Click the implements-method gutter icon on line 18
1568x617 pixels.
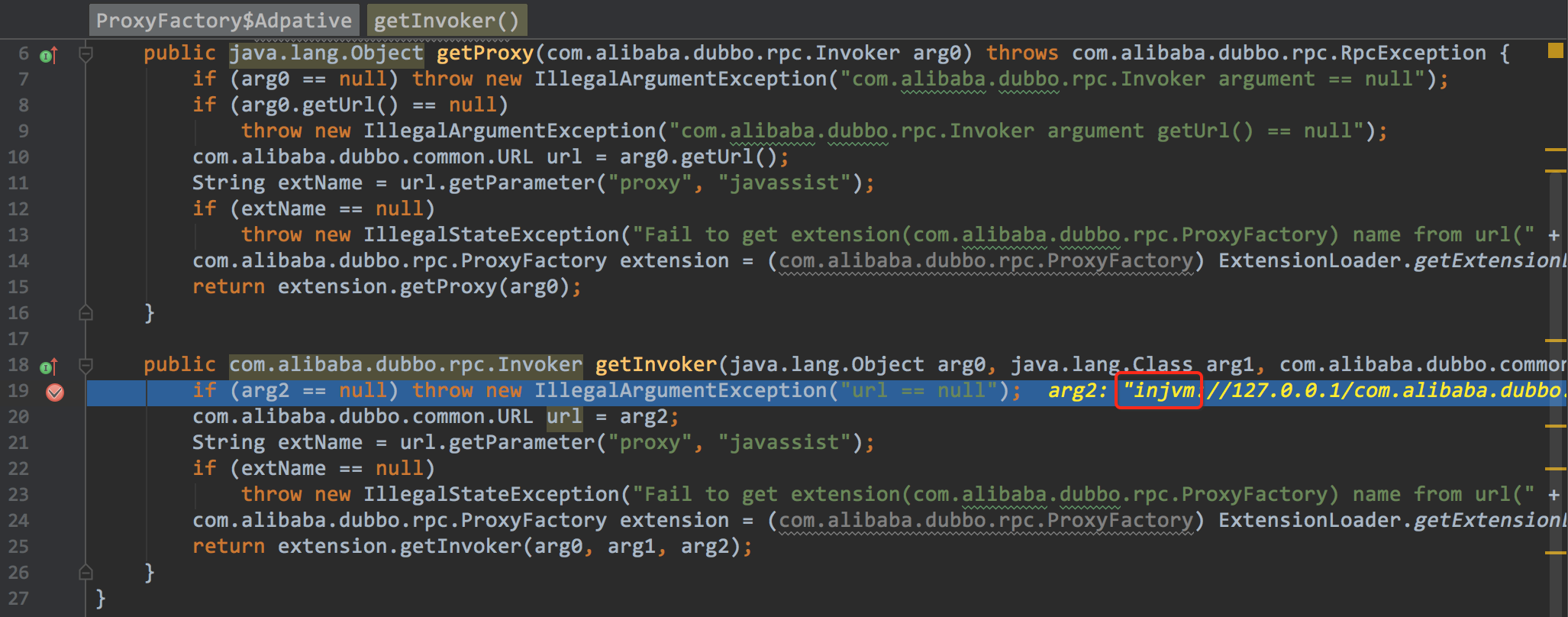49,367
